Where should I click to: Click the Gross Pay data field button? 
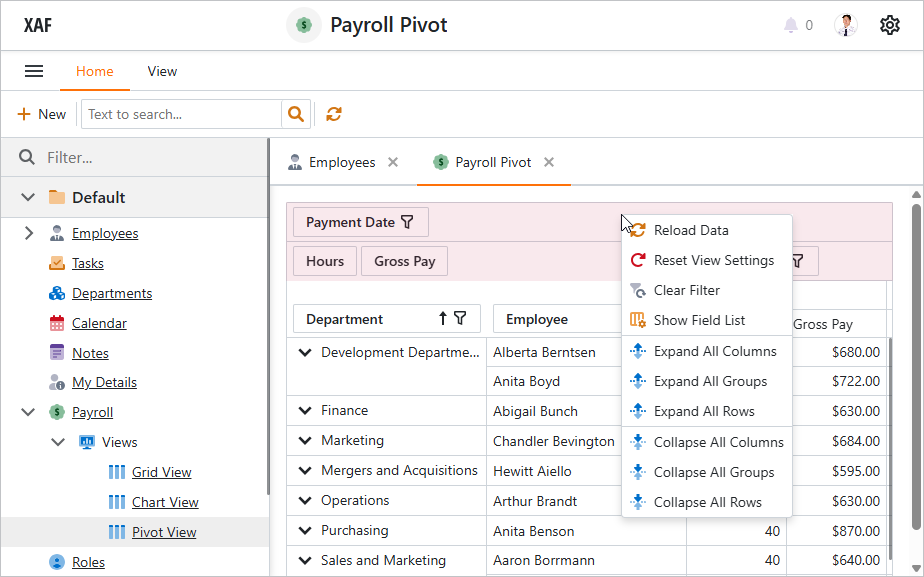[x=404, y=261]
